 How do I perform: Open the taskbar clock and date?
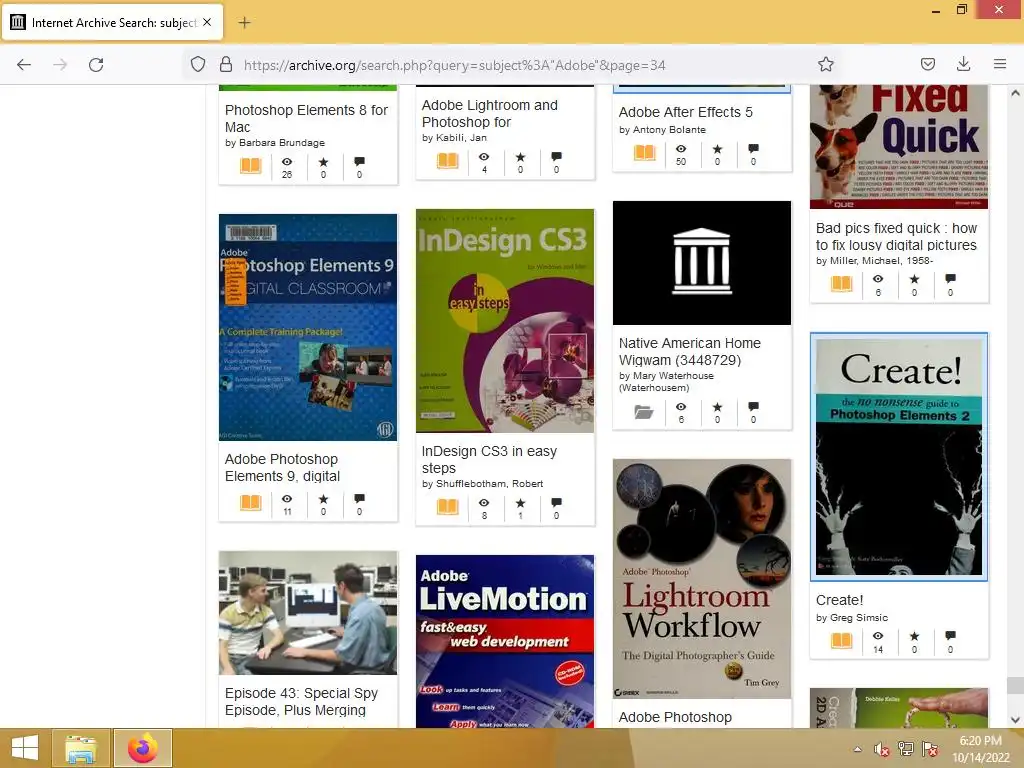tap(980, 749)
